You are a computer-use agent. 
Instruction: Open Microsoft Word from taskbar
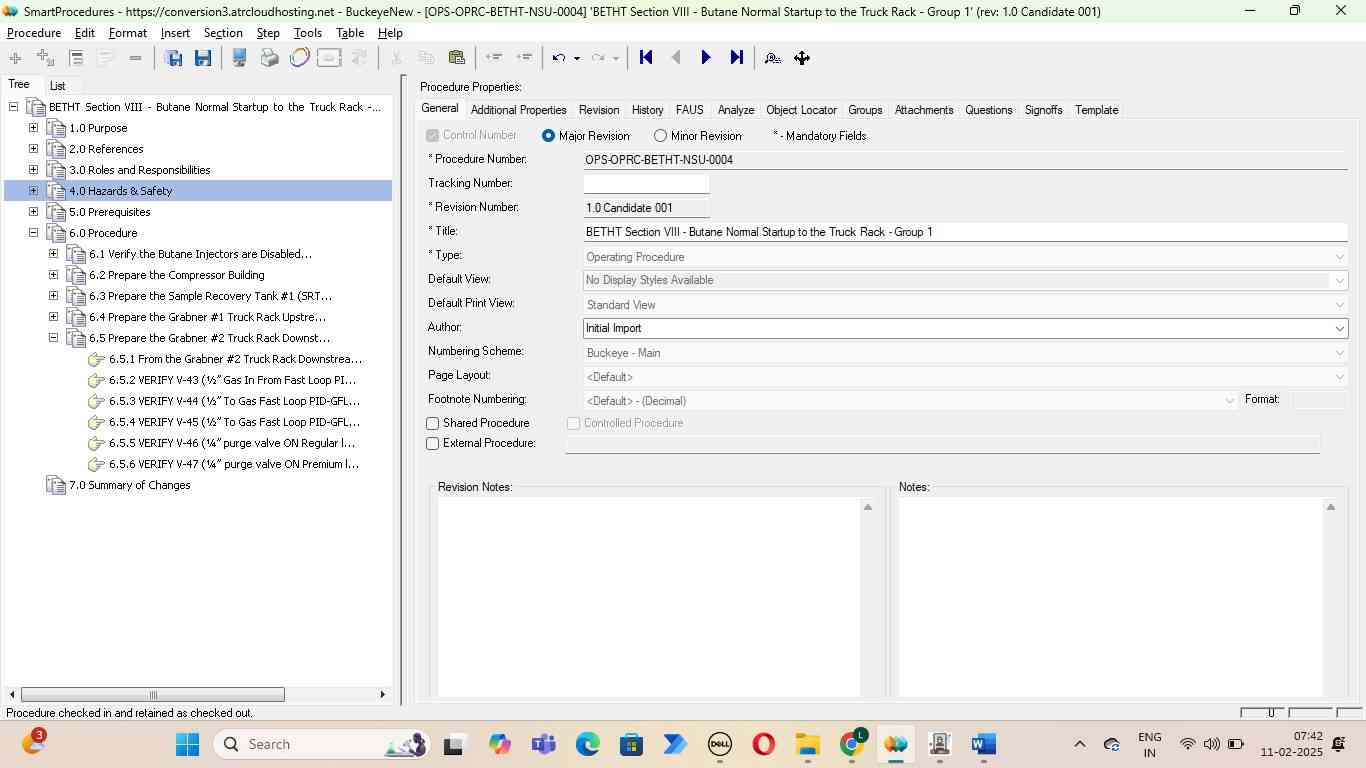pos(983,744)
